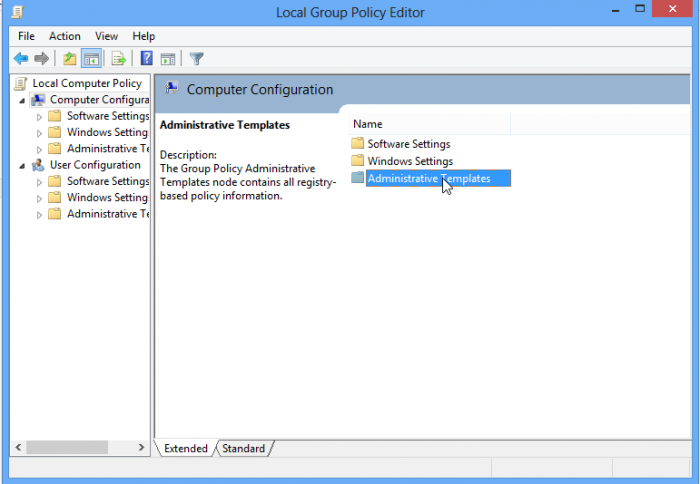Expand Software Settings under Computer Configuration
Screen dimensions: 700x484
[39, 117]
